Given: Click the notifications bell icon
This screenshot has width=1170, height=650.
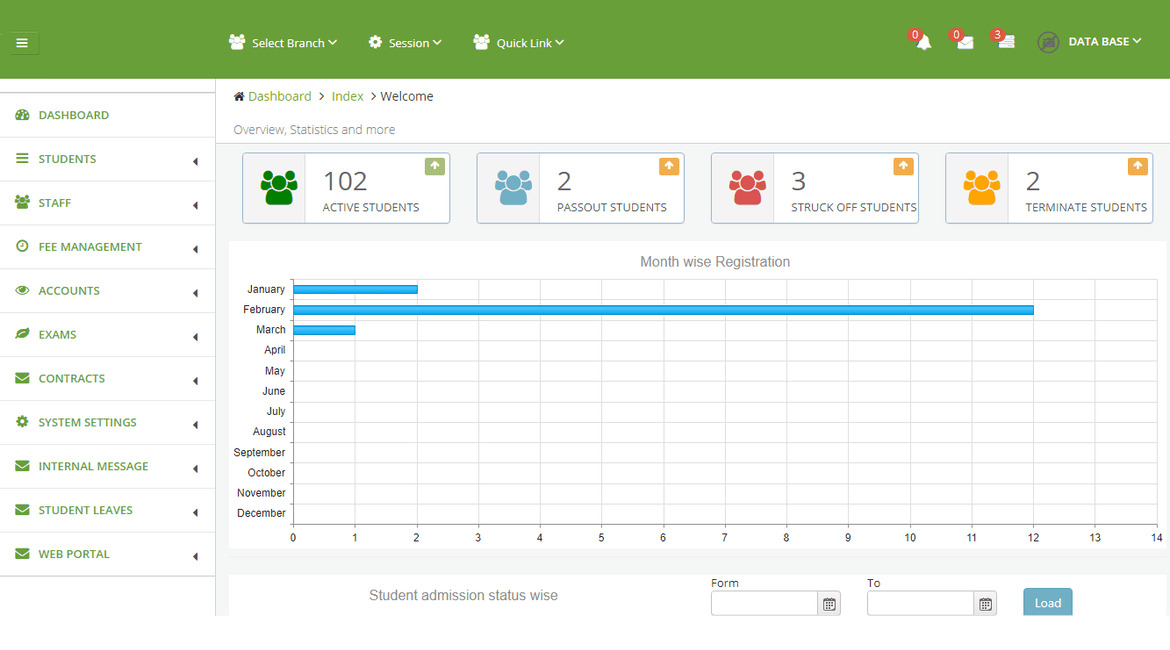Looking at the screenshot, I should click(920, 43).
